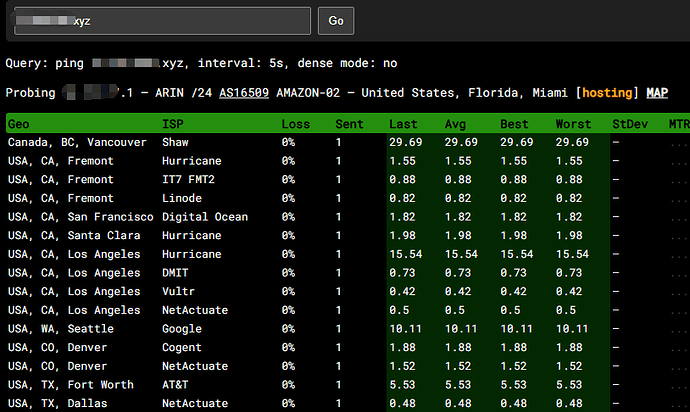Click the Worst value 1.82 in Digital Ocean row

[569, 217]
